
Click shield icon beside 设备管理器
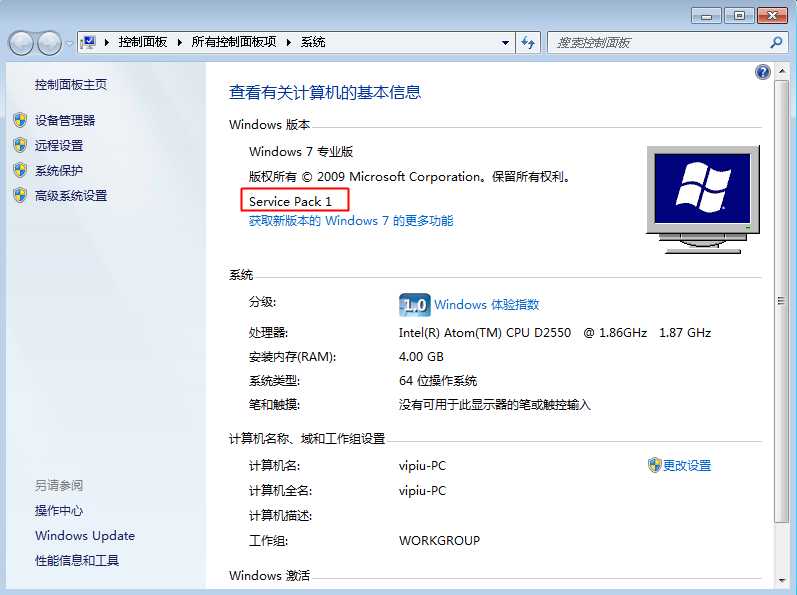[x=20, y=120]
